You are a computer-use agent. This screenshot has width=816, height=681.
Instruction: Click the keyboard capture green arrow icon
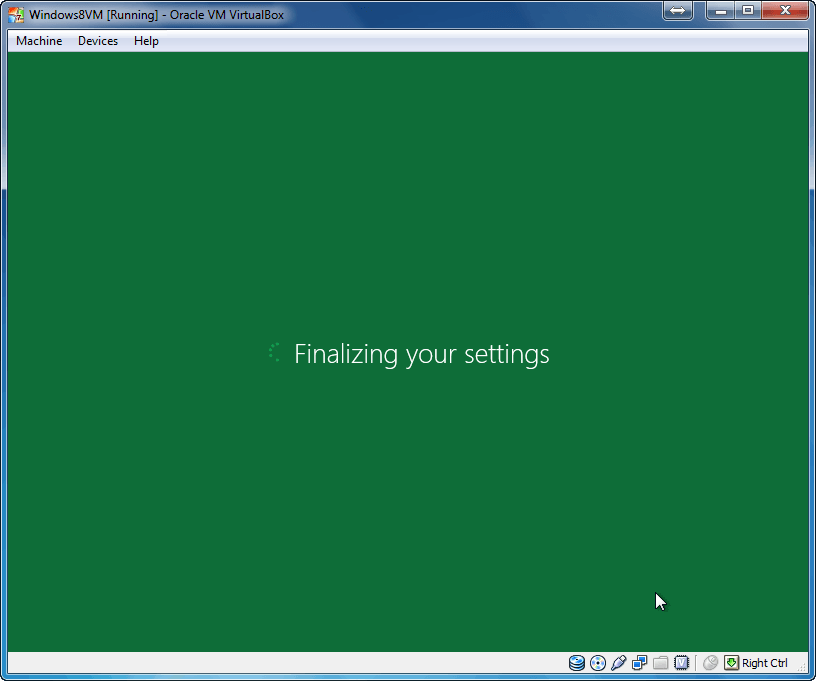pyautogui.click(x=731, y=663)
